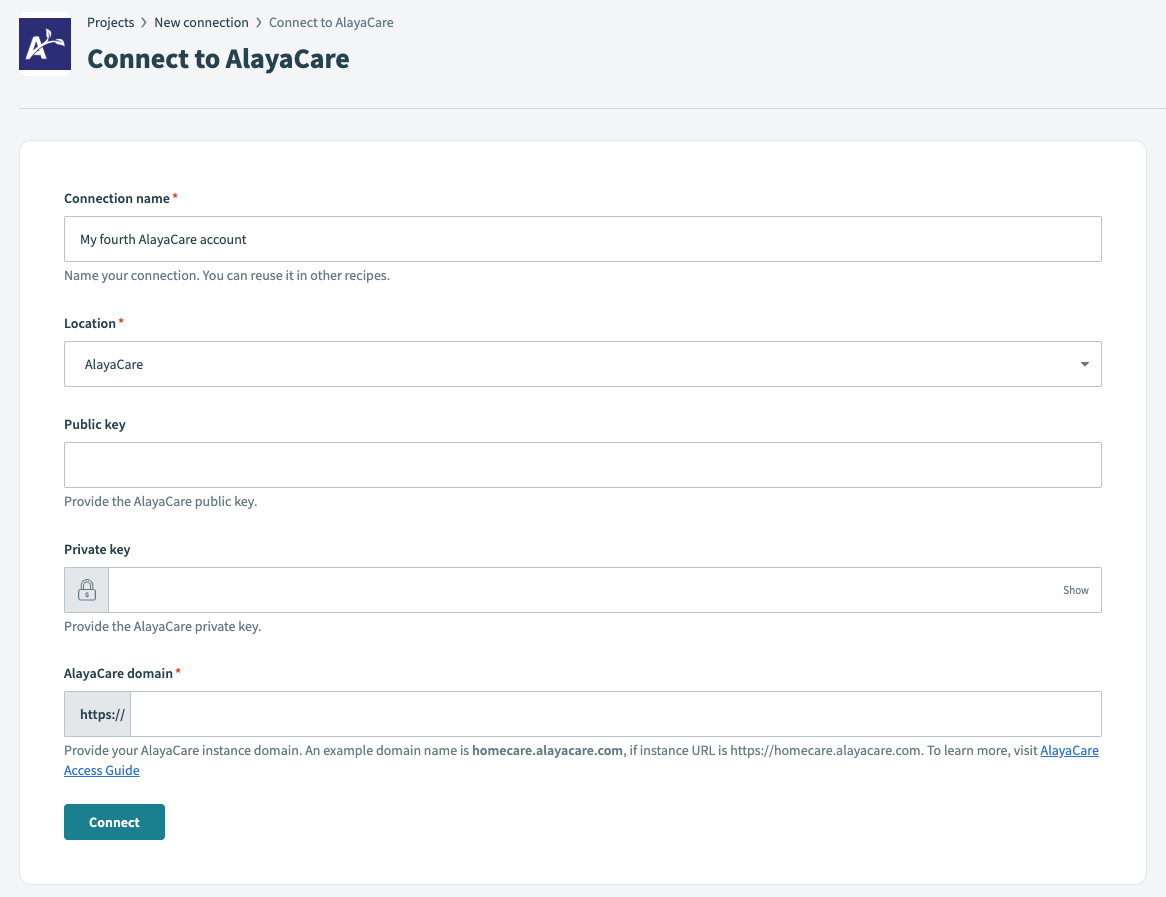Click the AlayaCare logo icon

pos(44,44)
